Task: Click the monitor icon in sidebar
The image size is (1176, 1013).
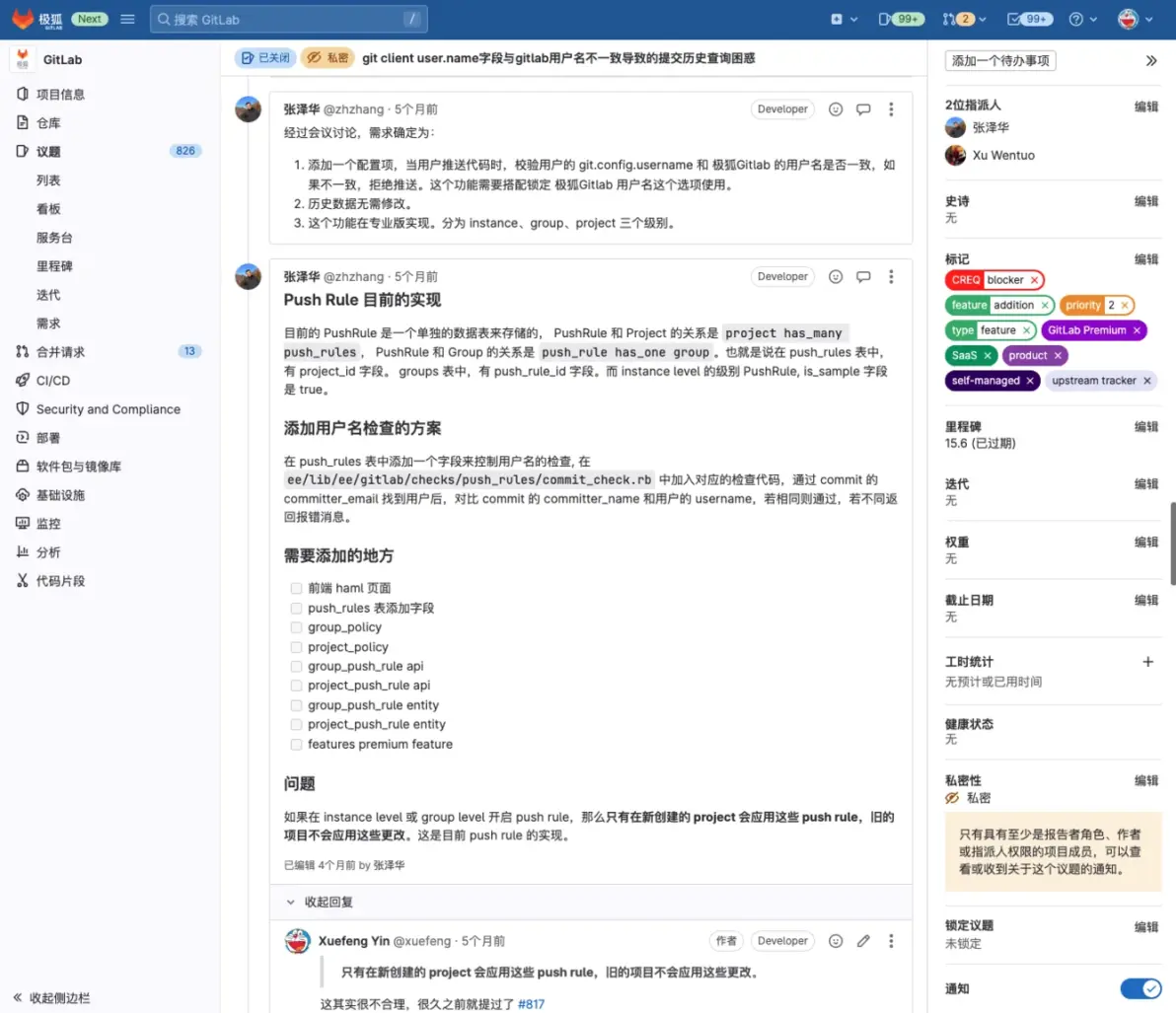Action: tap(23, 524)
